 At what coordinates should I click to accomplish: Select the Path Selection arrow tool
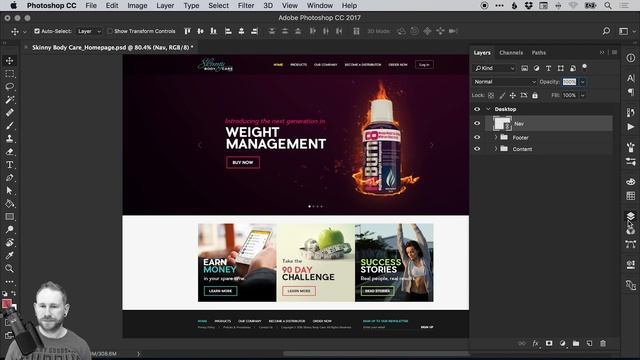(9, 191)
